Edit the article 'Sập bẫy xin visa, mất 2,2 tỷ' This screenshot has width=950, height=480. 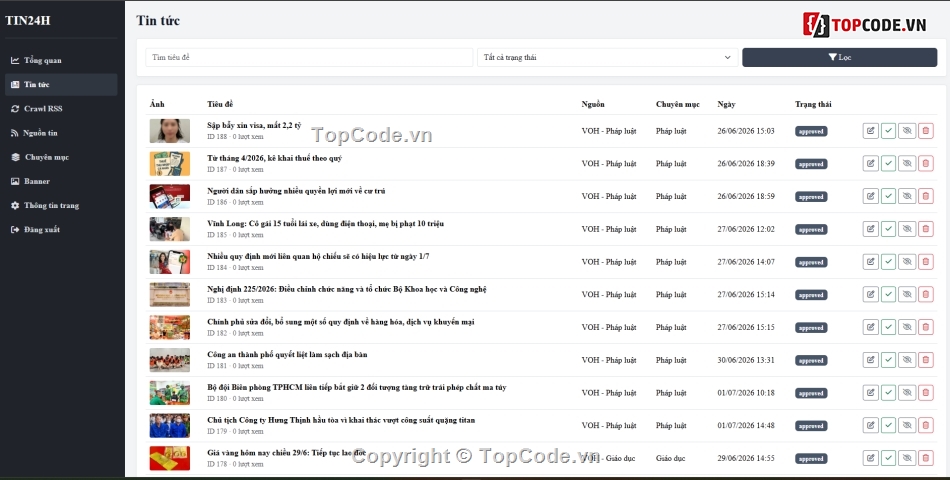pyautogui.click(x=870, y=131)
